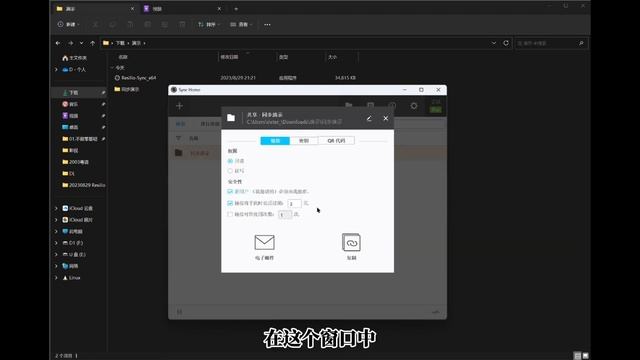640x360 pixels.
Task: Open the three-dot more options in Explorer toolbar
Action: click(x=267, y=24)
